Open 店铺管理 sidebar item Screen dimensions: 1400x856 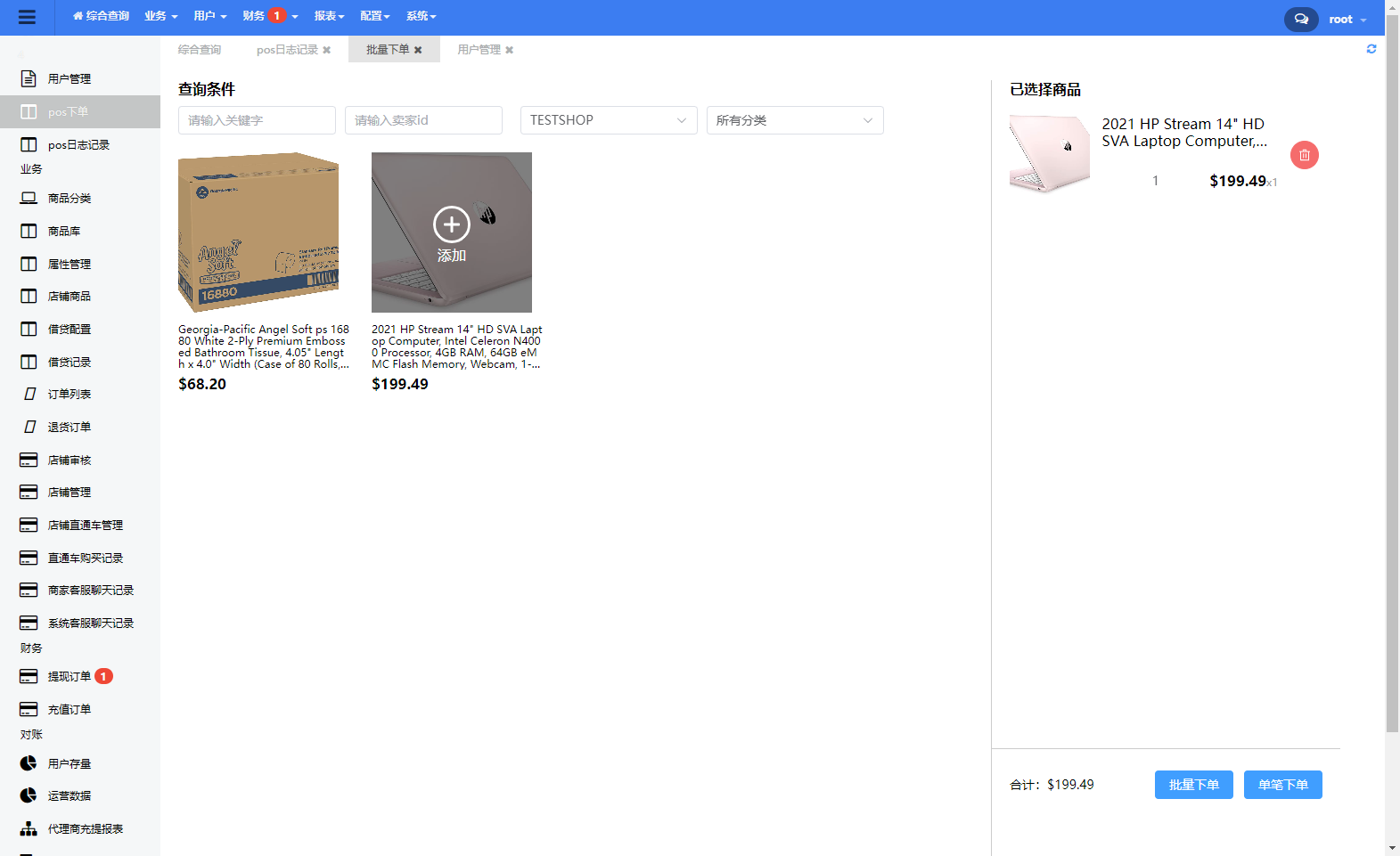(x=80, y=492)
